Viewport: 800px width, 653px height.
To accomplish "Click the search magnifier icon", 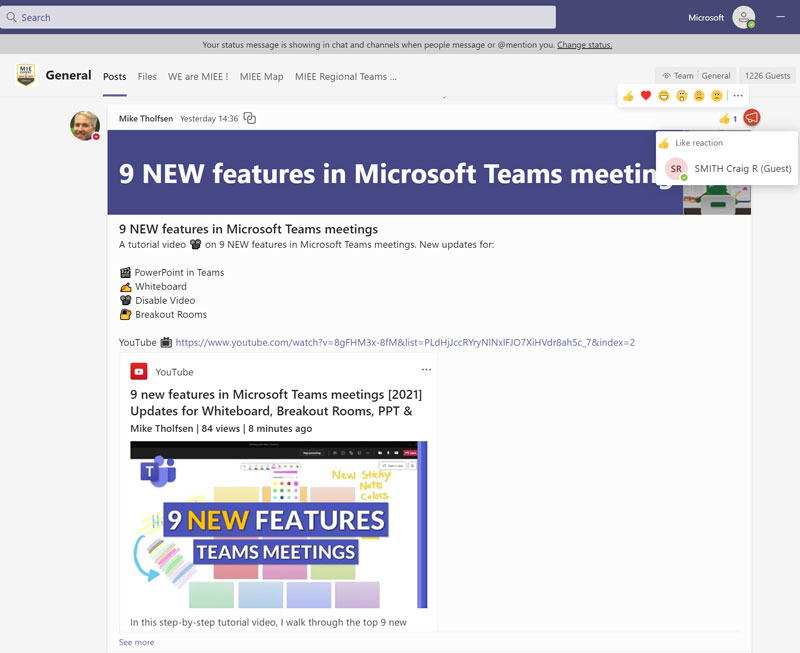I will pos(11,17).
